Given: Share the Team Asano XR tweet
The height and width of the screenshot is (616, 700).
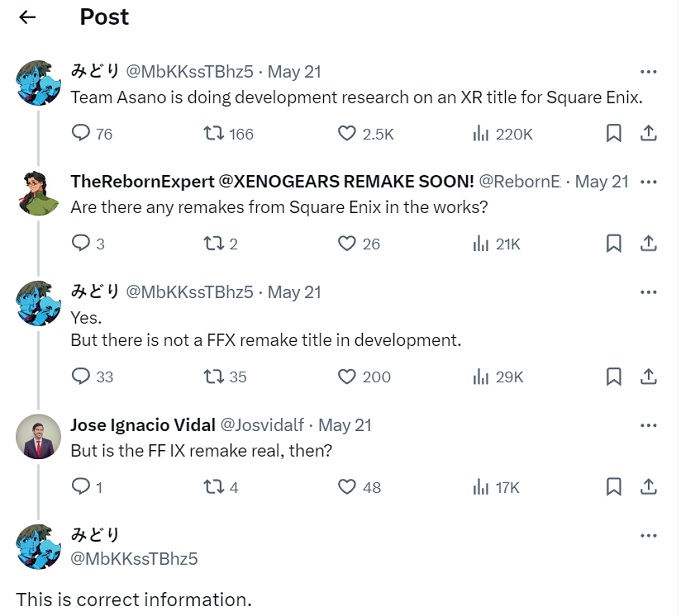Looking at the screenshot, I should 648,133.
